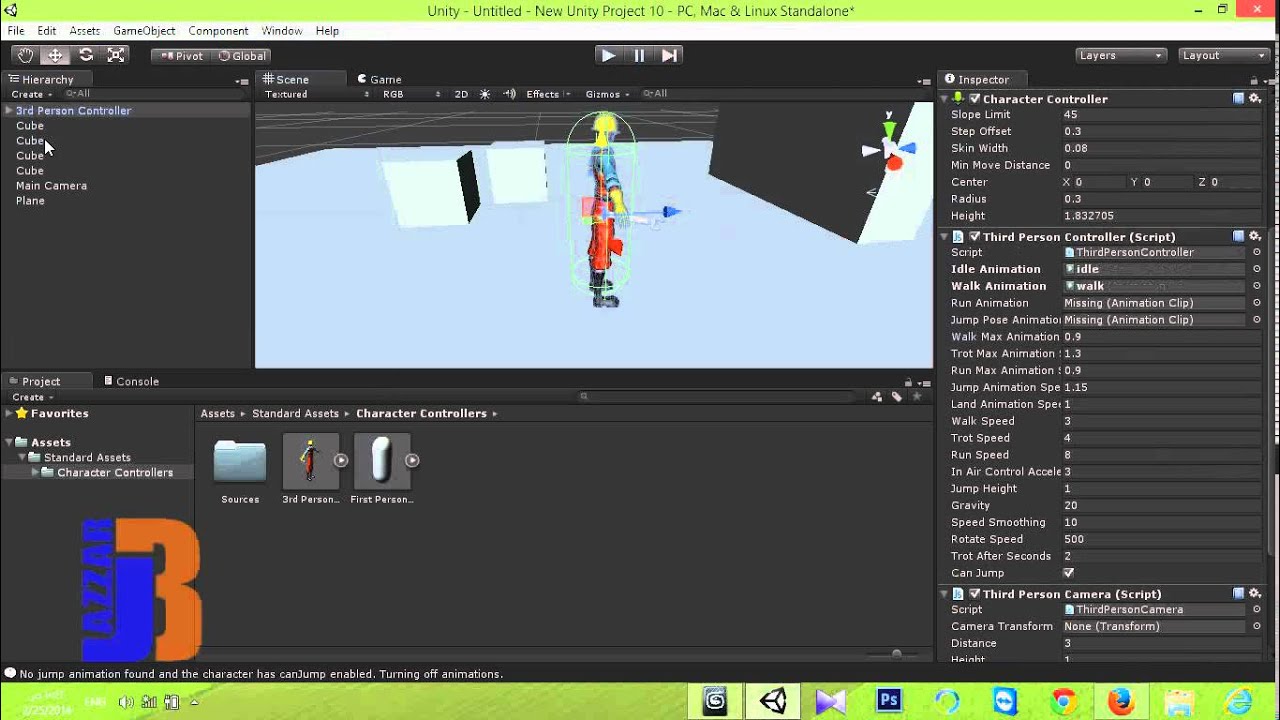Open the Component menu

click(x=218, y=31)
